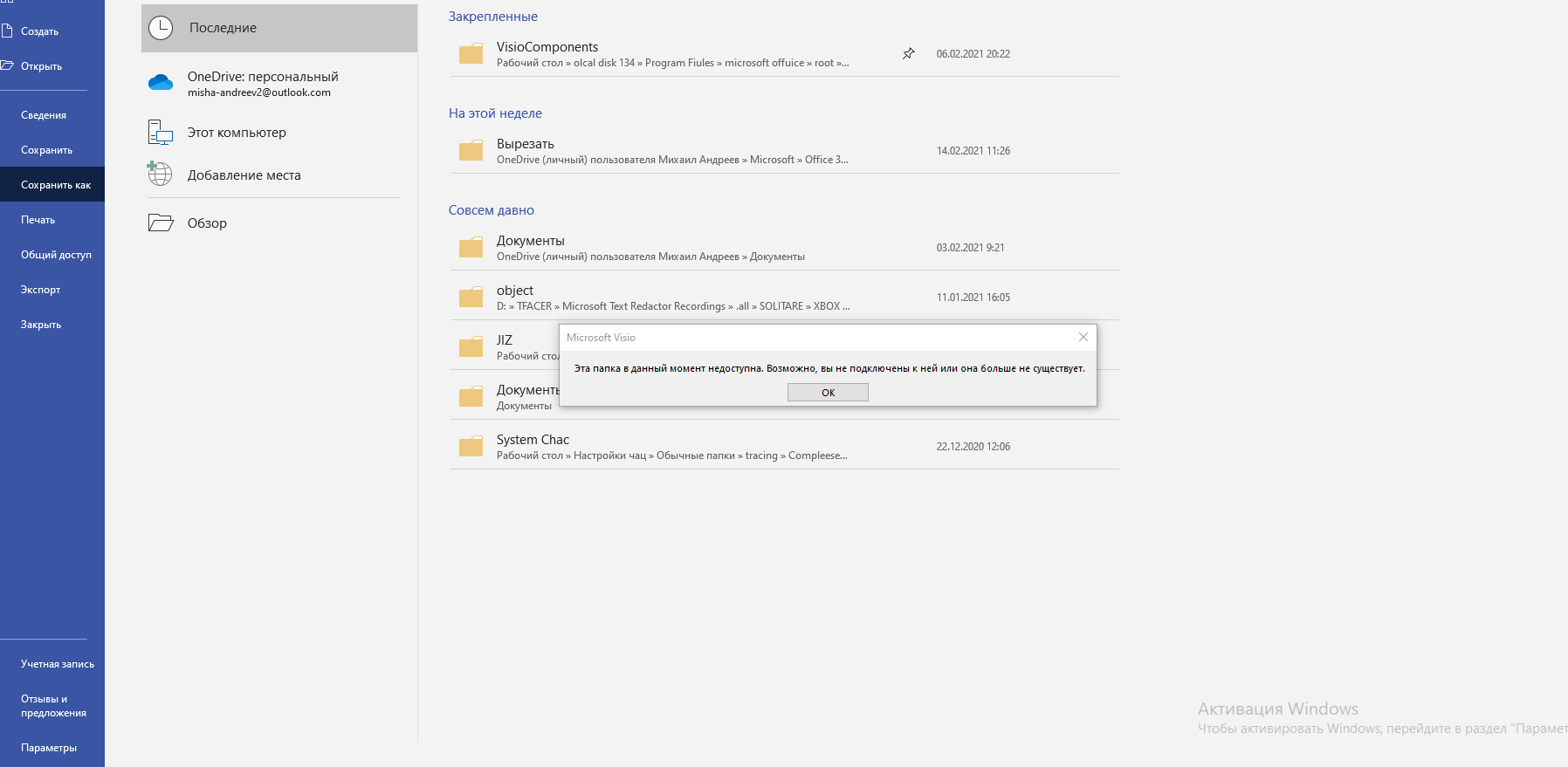1568x767 pixels.
Task: Choose Этот компьютер as save location
Action: (279, 133)
